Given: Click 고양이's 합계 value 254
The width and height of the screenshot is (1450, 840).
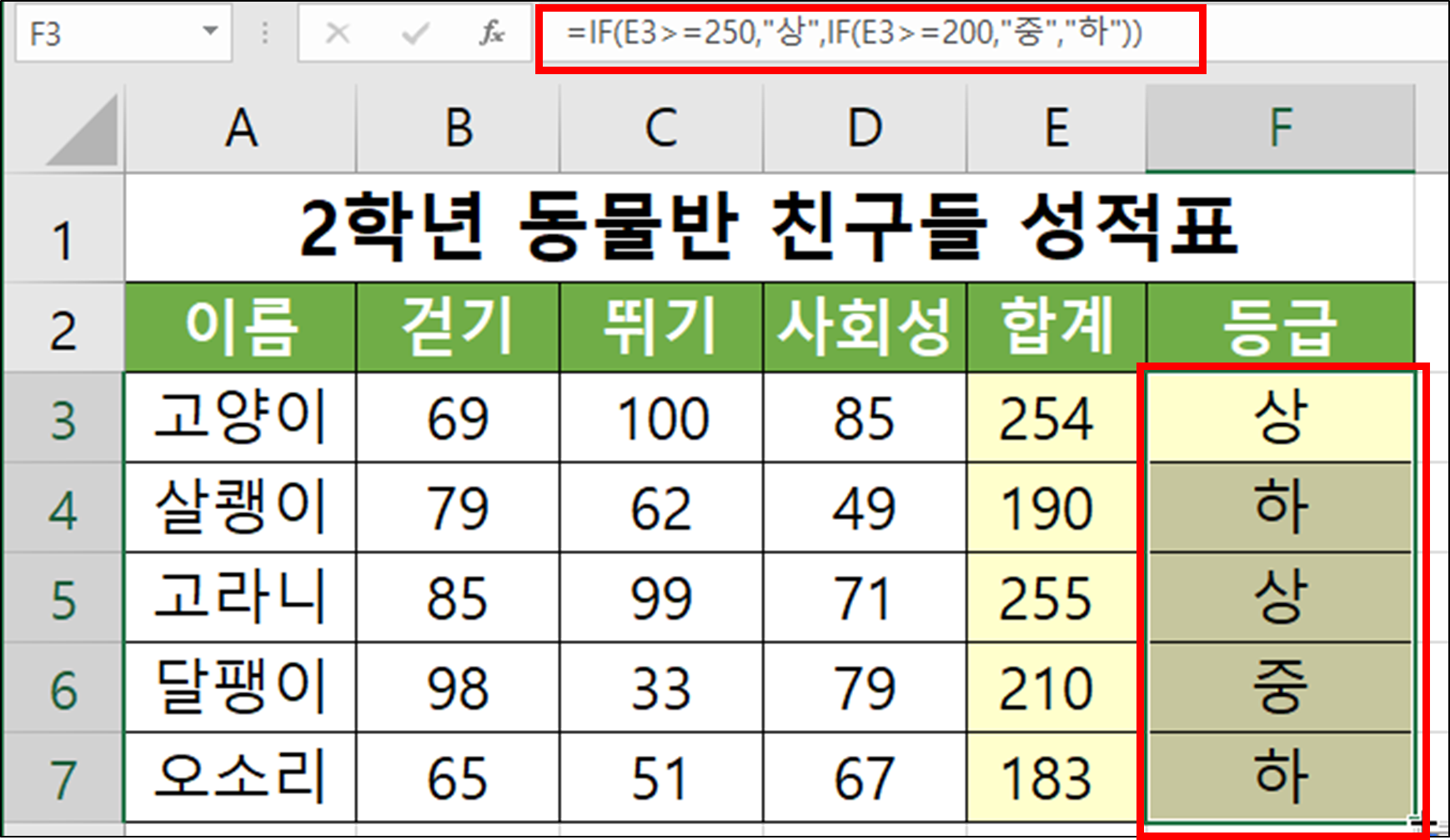Looking at the screenshot, I should [1056, 417].
